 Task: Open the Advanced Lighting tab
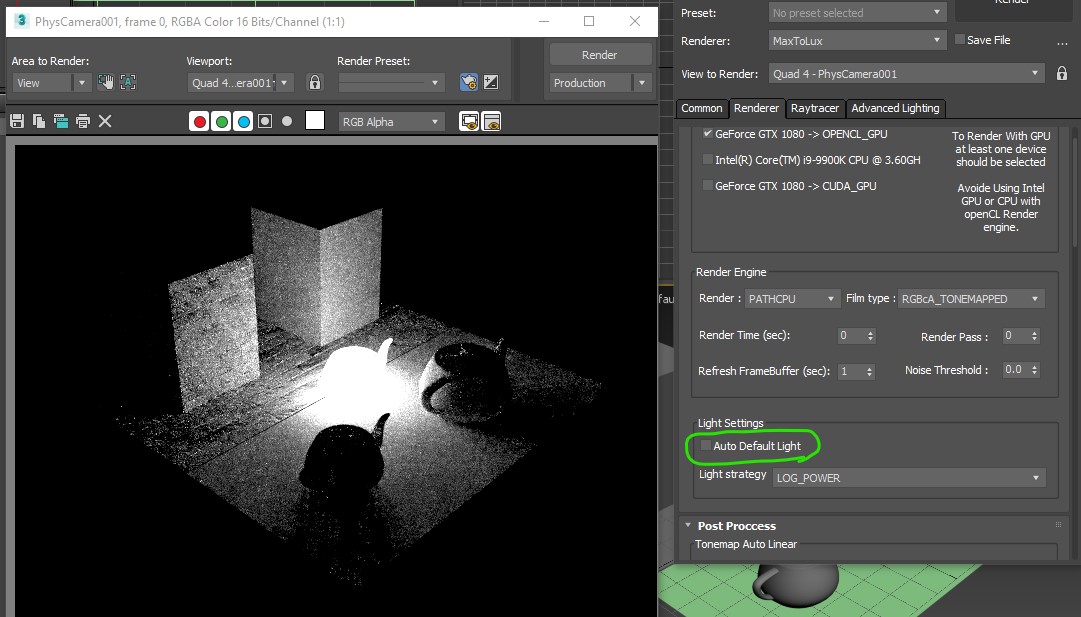pos(895,108)
